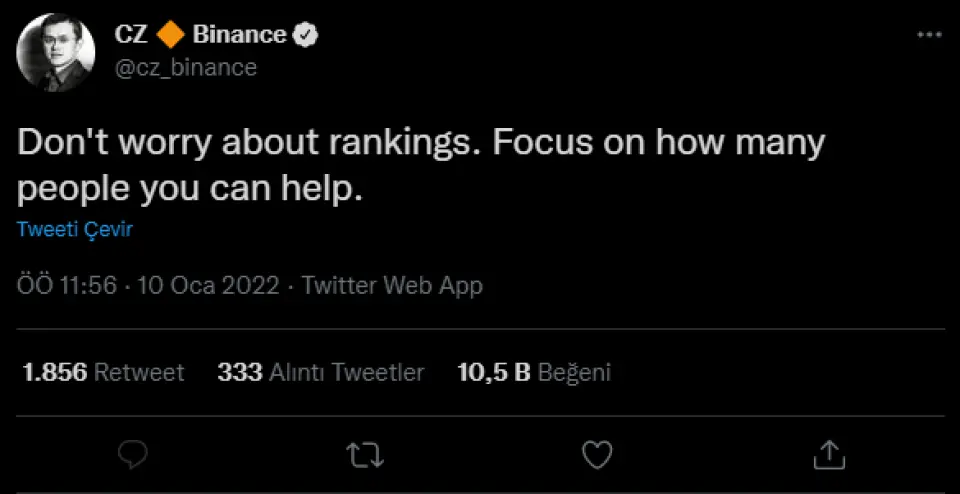Click the orange diamond icon in the name

171,35
